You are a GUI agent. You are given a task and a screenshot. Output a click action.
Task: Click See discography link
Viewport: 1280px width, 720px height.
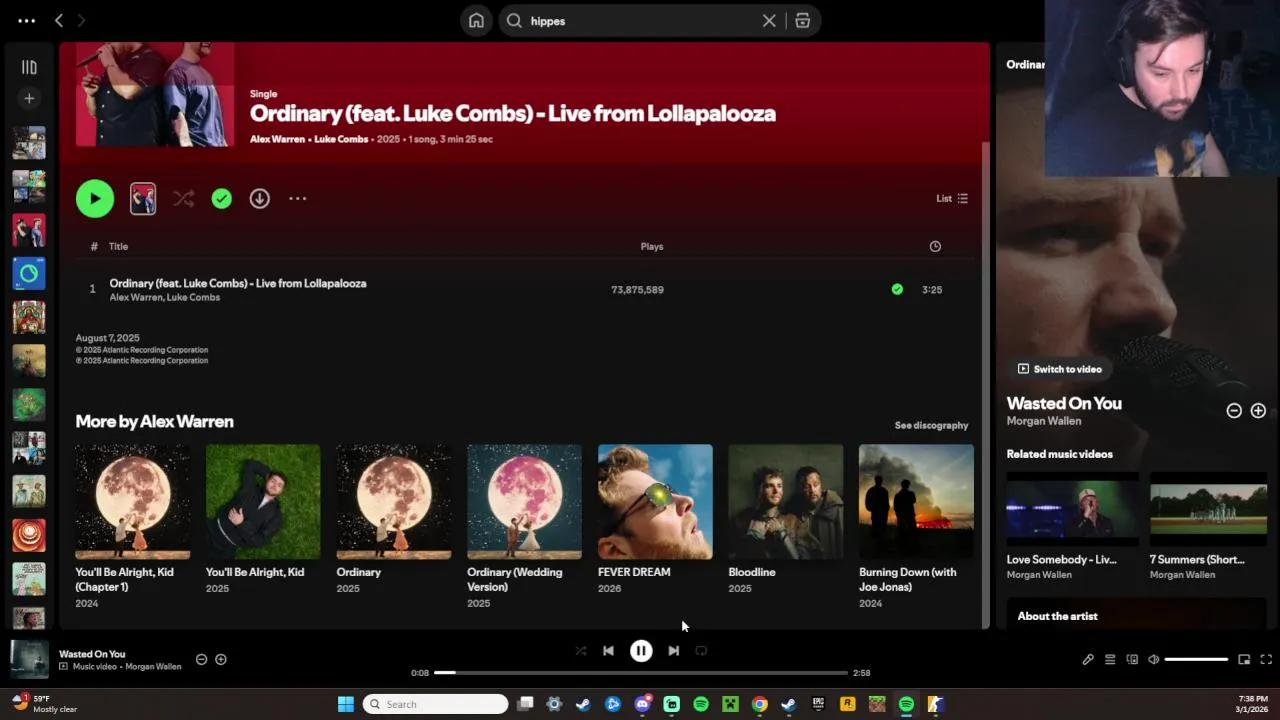pyautogui.click(x=931, y=425)
